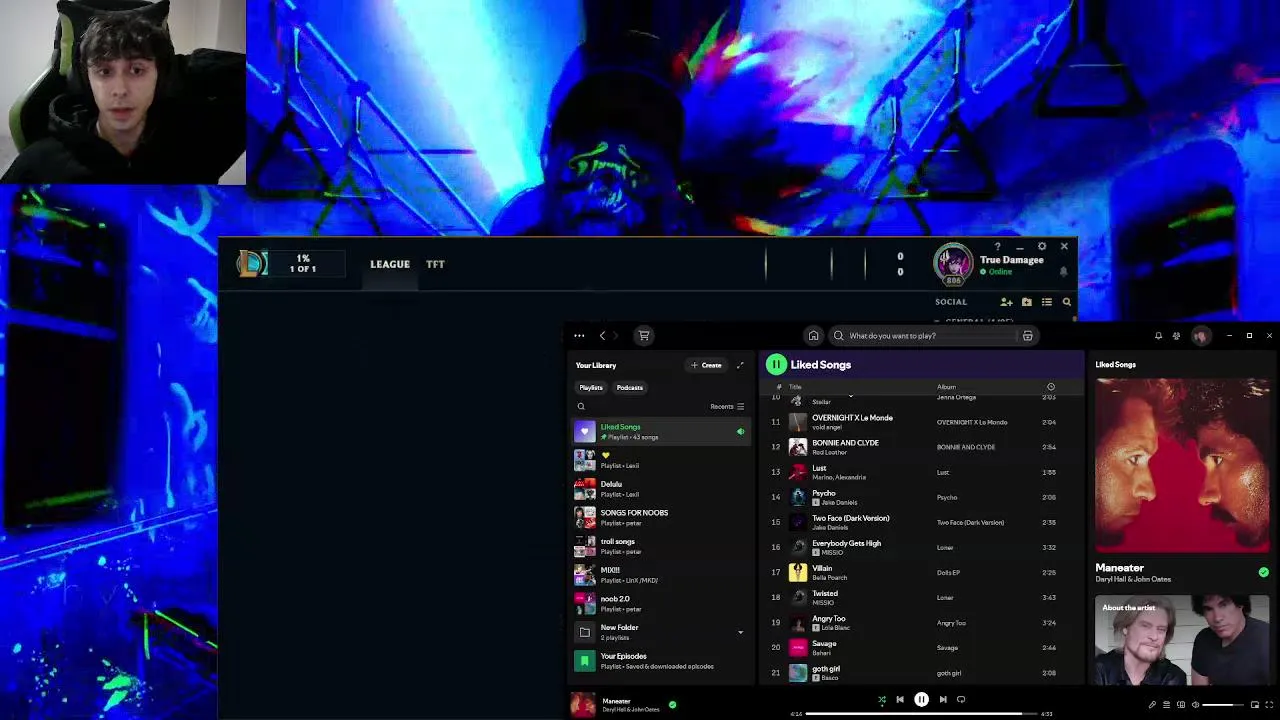1280x720 pixels.
Task: Toggle liked check in bottom player bar
Action: pos(672,705)
